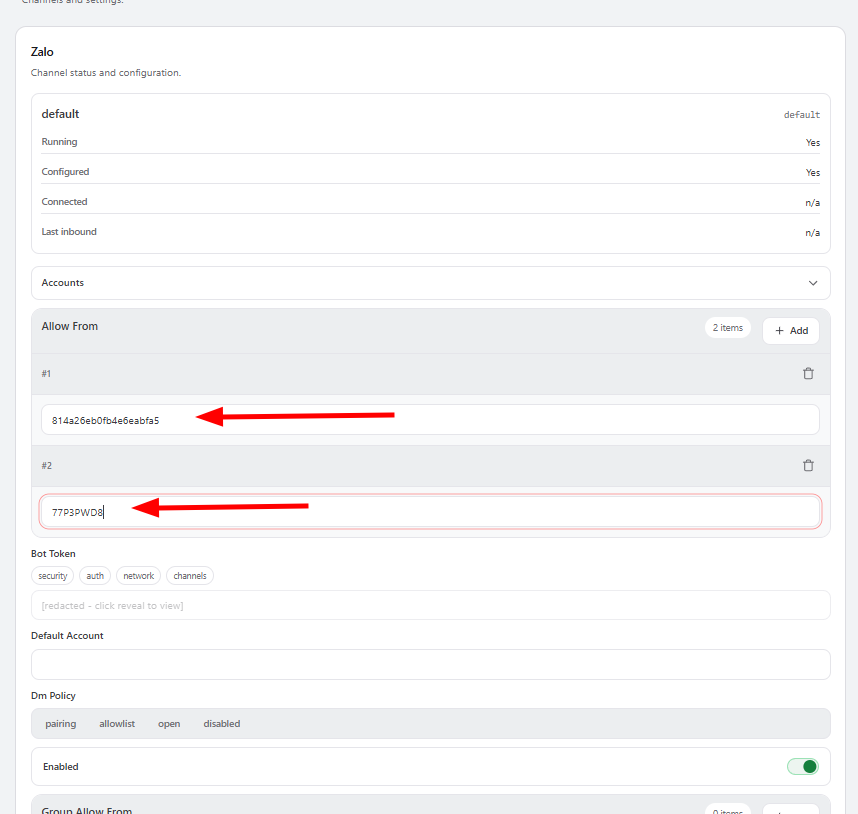
Task: Select the open Dm Policy option
Action: 169,724
